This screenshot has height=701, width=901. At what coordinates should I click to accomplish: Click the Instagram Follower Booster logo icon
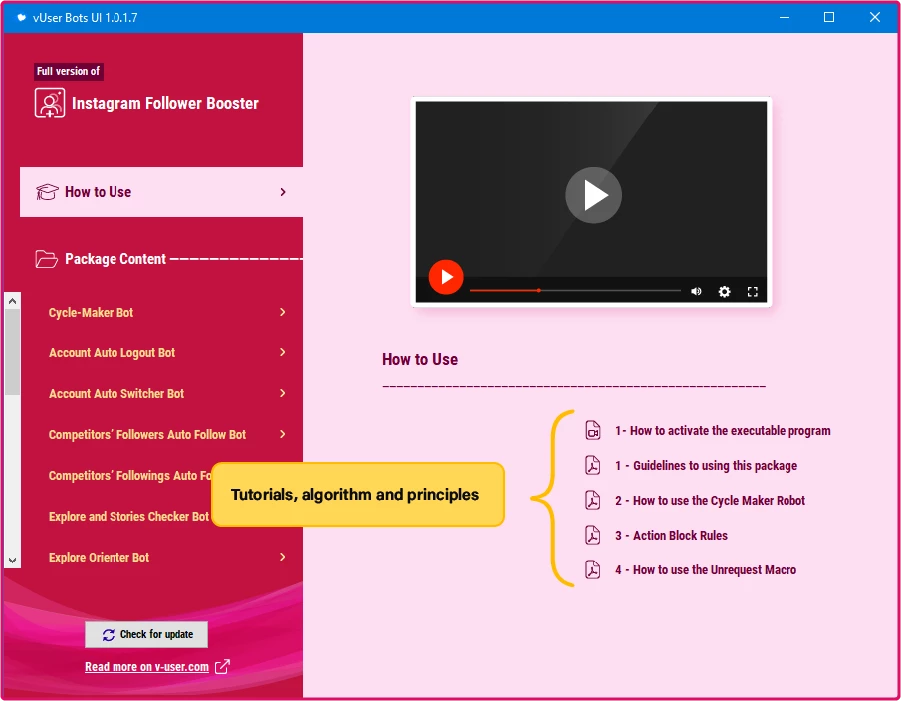point(50,103)
